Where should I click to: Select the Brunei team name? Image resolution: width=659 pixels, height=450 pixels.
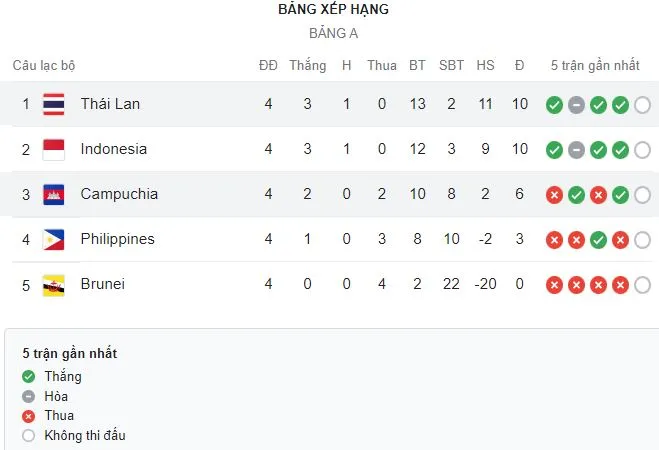[102, 284]
